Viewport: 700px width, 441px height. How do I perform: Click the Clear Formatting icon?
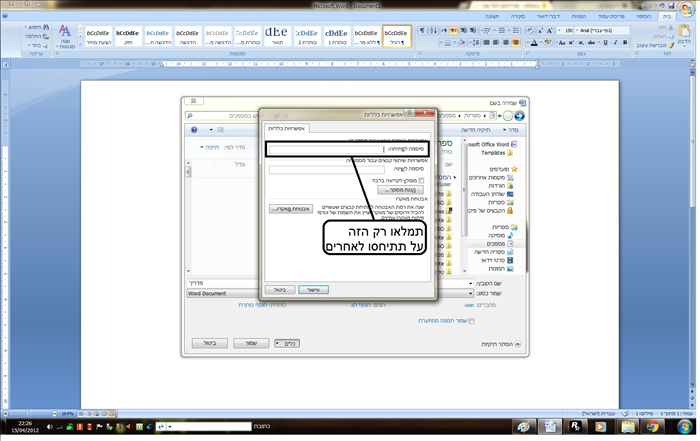click(530, 30)
